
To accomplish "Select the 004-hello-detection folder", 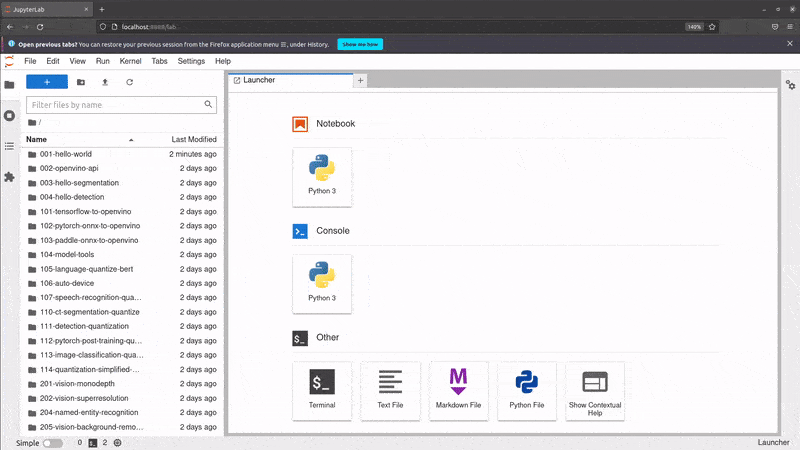I will (x=122, y=197).
